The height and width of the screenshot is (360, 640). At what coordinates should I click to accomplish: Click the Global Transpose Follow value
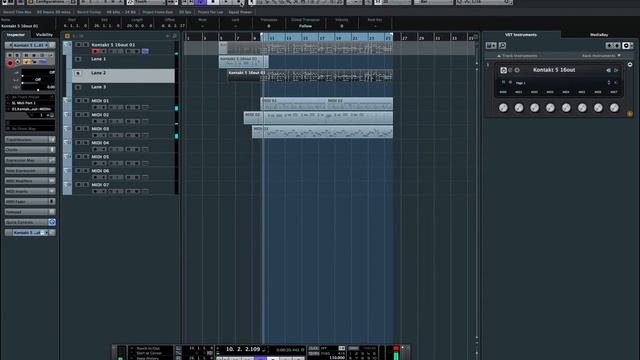coord(305,26)
